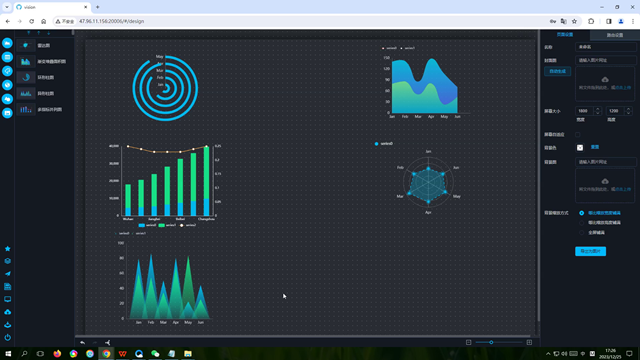Click the funnel filter icon above component list
Screen dimensions: 642x361
(x=28, y=33)
